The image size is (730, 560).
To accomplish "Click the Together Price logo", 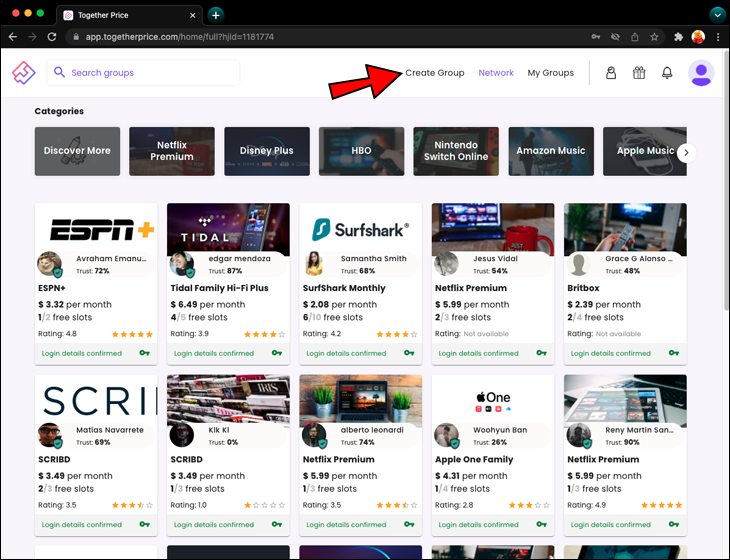I will pyautogui.click(x=23, y=73).
